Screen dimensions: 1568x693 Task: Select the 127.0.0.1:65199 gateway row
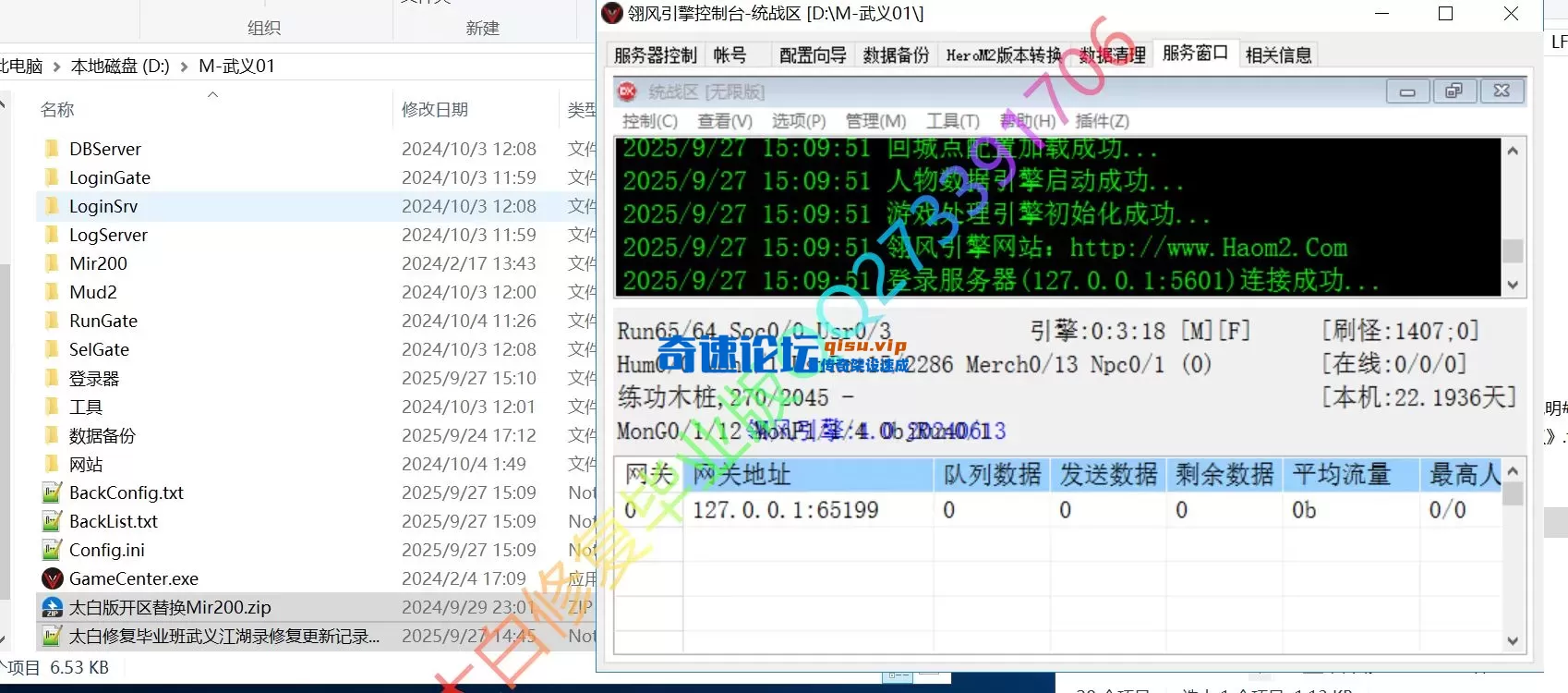tap(1059, 510)
